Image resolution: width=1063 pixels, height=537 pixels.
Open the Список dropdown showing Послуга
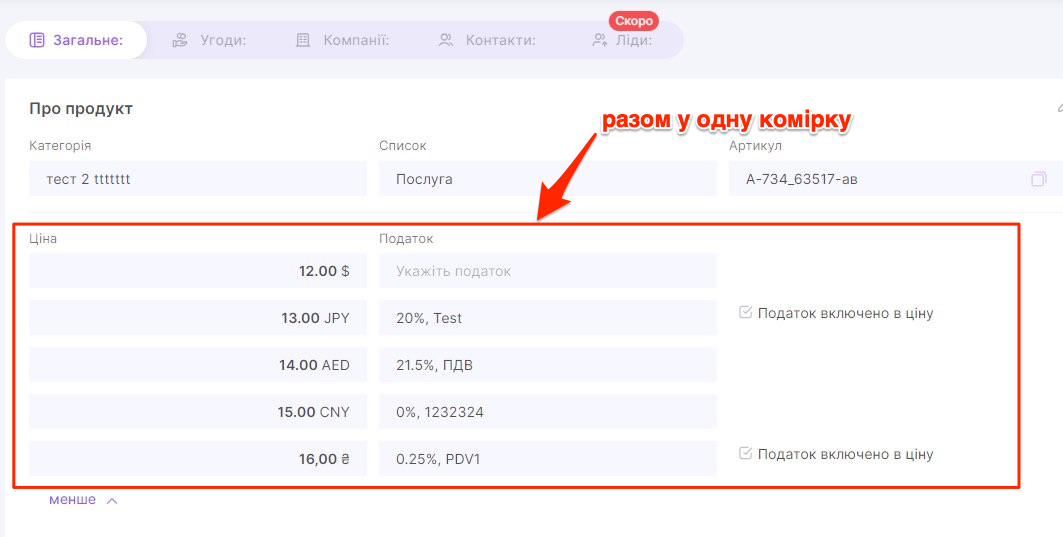pos(547,180)
